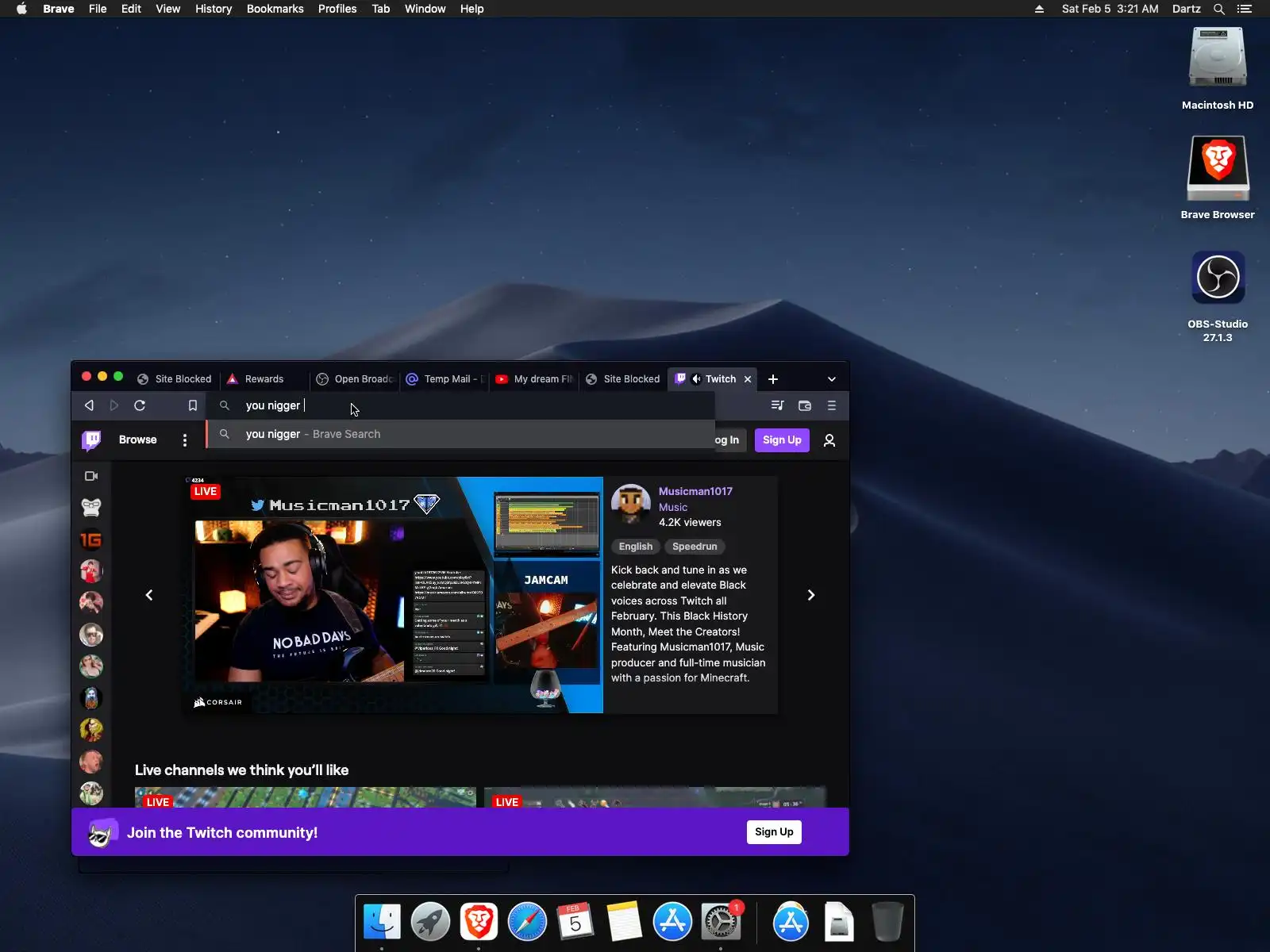1270x952 pixels.
Task: Open the 1G channel avatar in sidebar
Action: tap(91, 539)
